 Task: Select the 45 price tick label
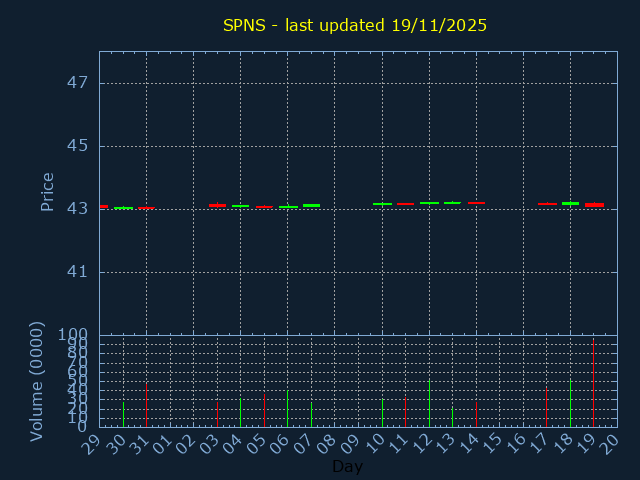tap(78, 146)
